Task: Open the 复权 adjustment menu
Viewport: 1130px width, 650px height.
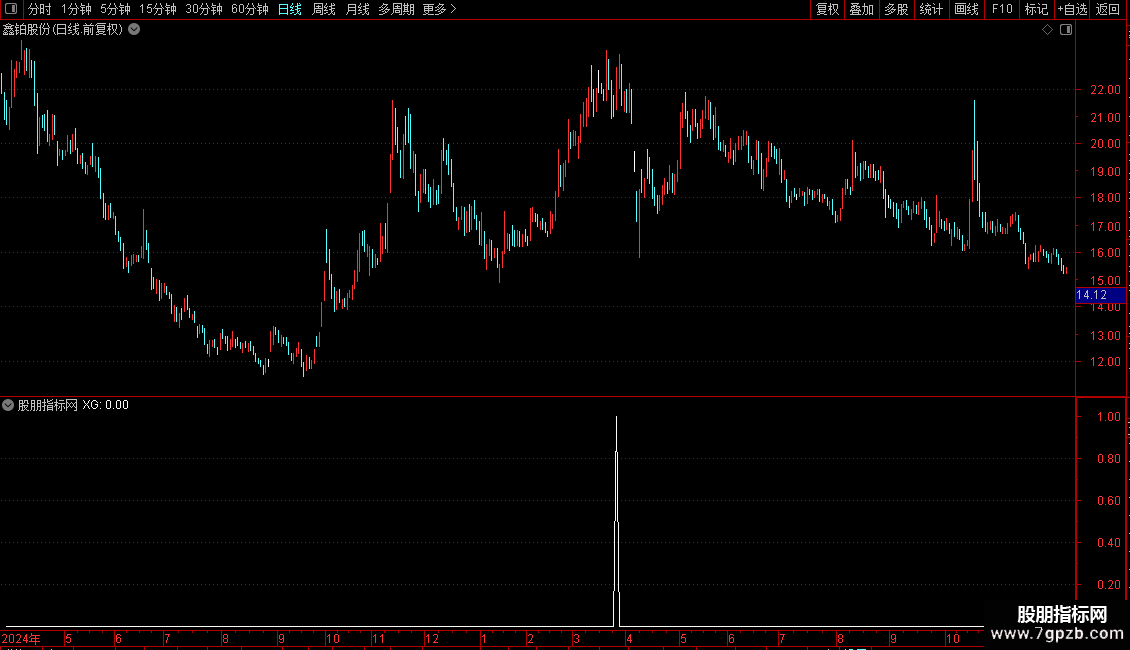Action: pyautogui.click(x=827, y=9)
